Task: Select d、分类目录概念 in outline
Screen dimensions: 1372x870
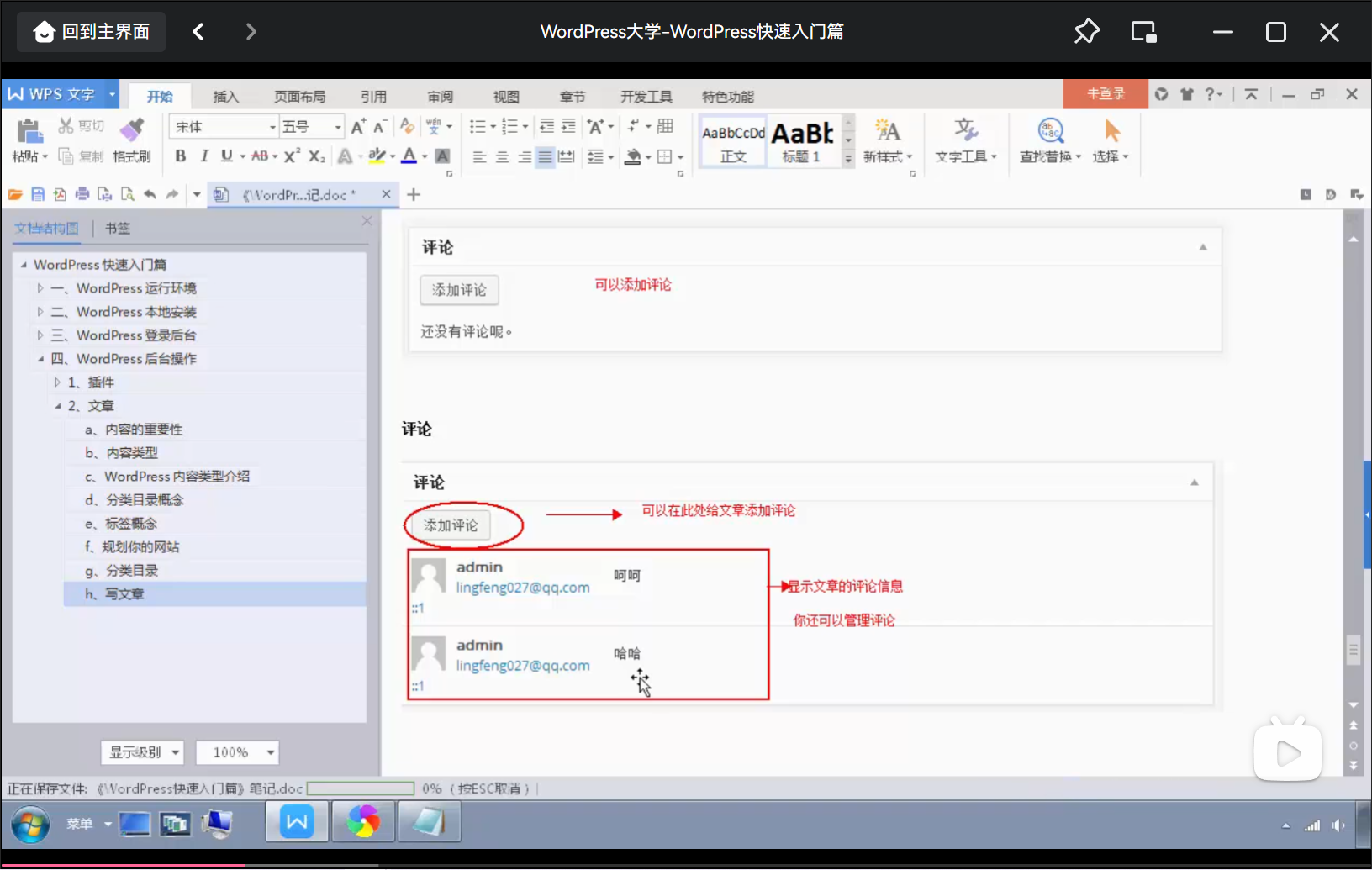Action: tap(135, 499)
